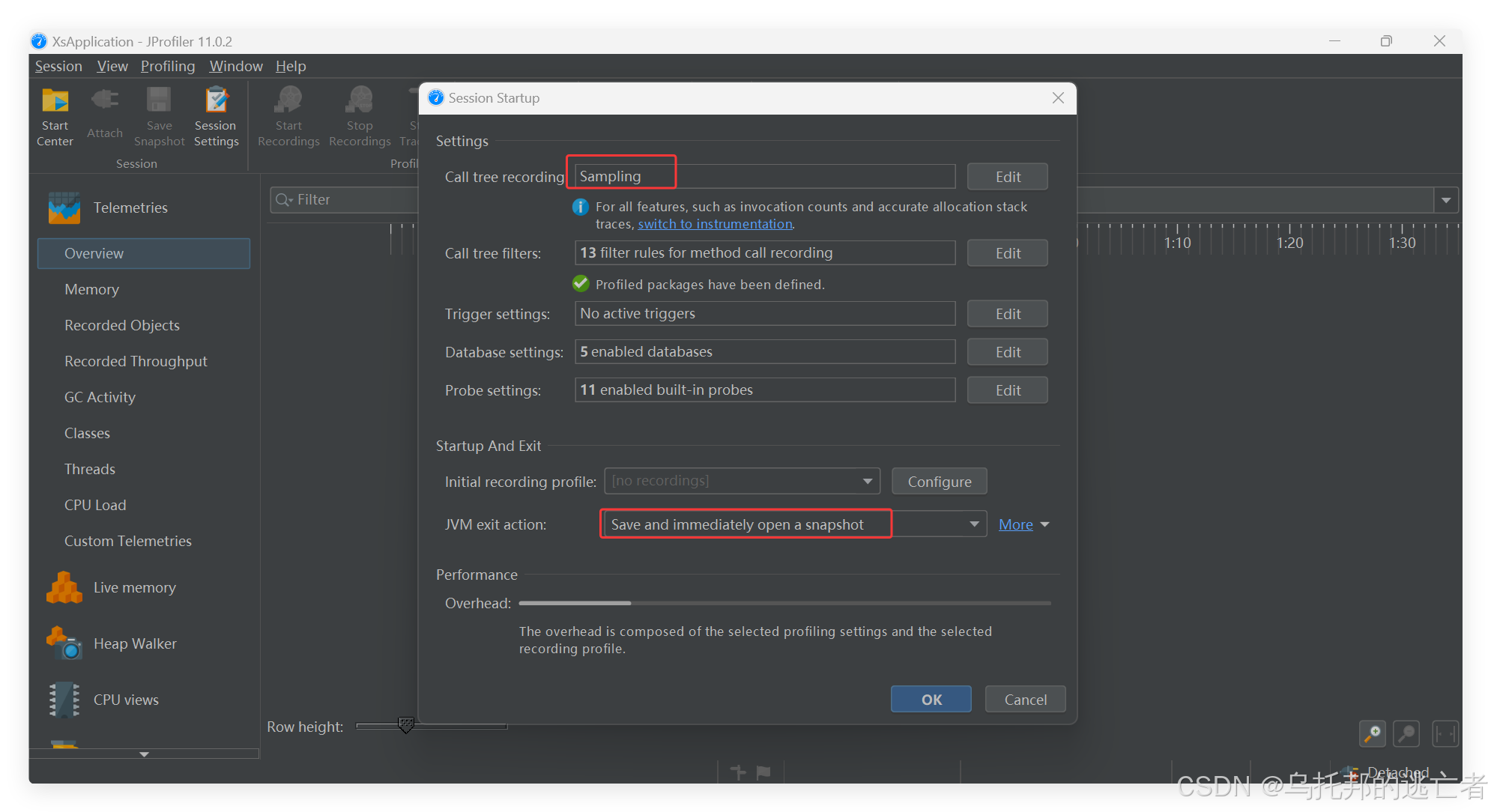This screenshot has width=1491, height=812.
Task: Open the Heap Walker section
Action: [134, 643]
